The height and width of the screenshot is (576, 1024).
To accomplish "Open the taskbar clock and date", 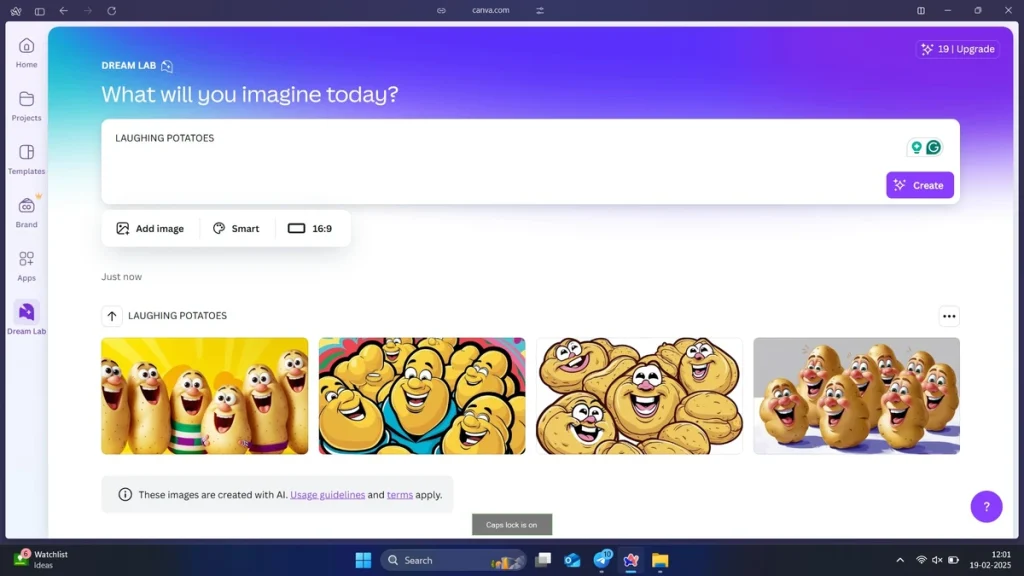I will coord(990,560).
